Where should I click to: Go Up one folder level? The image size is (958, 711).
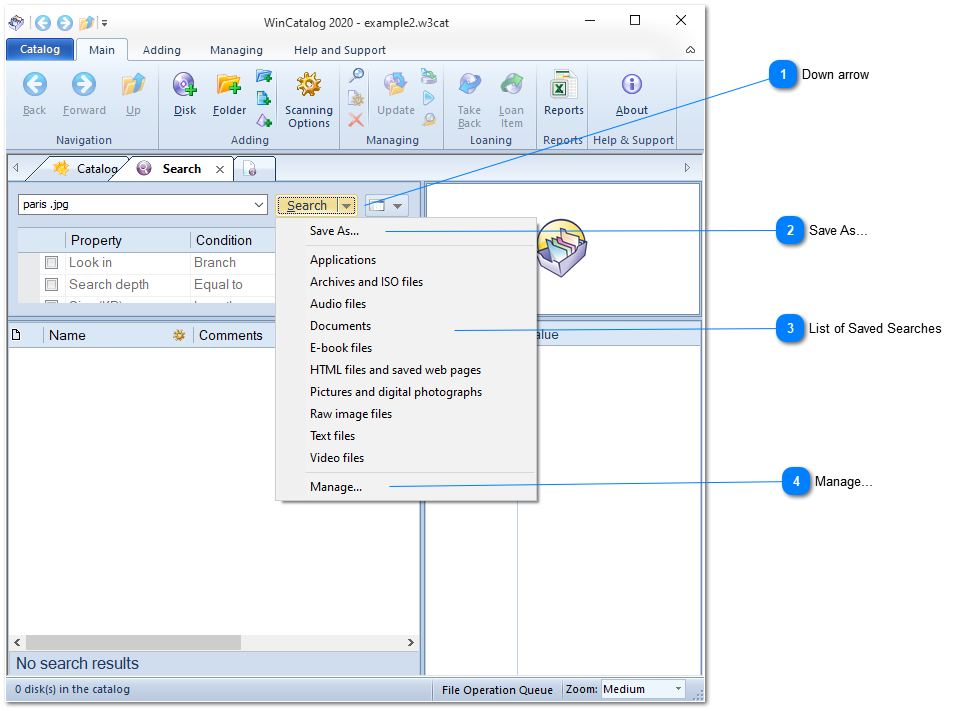click(133, 87)
